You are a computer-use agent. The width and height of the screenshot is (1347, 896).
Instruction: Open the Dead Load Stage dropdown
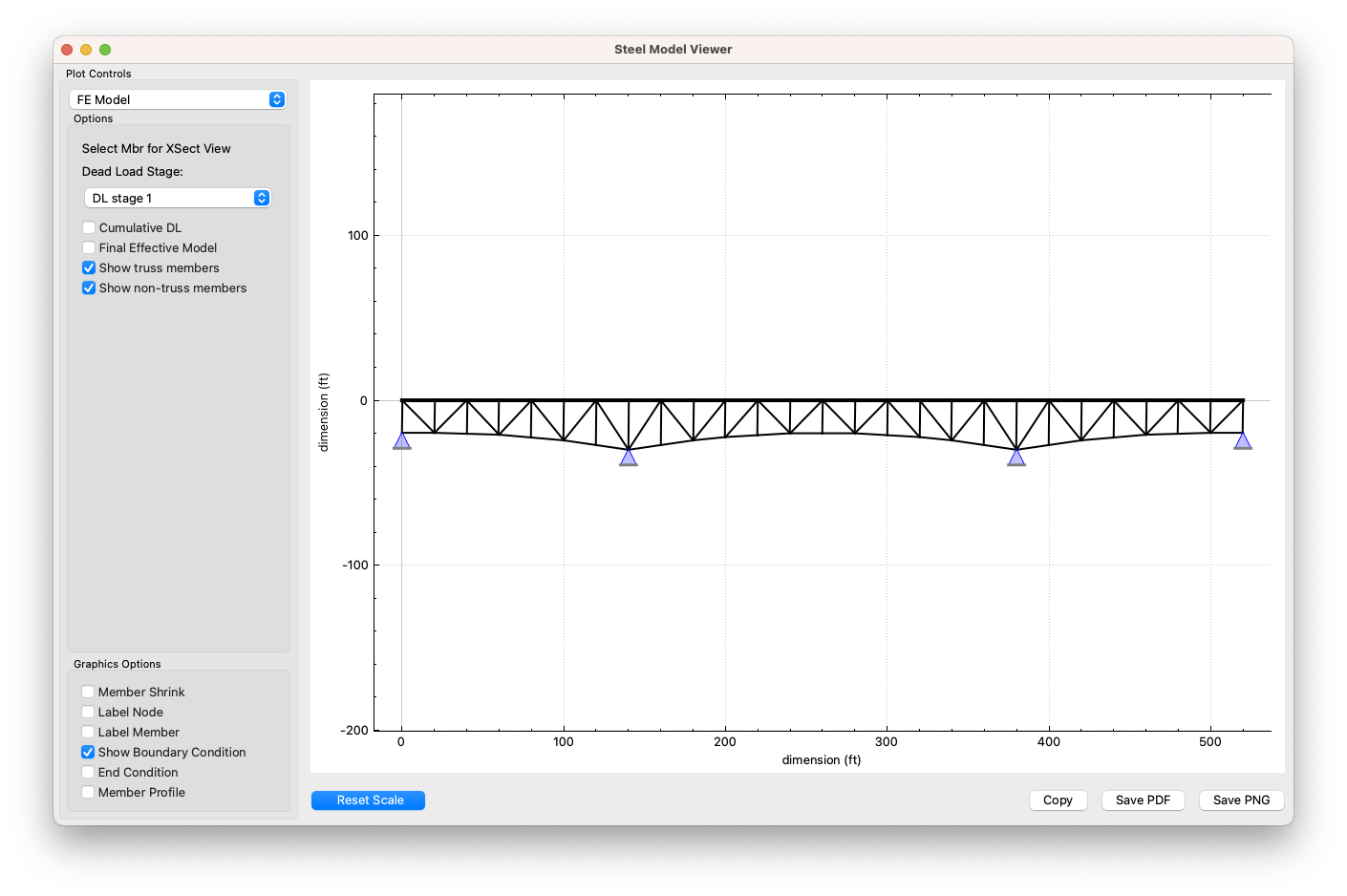pyautogui.click(x=177, y=198)
